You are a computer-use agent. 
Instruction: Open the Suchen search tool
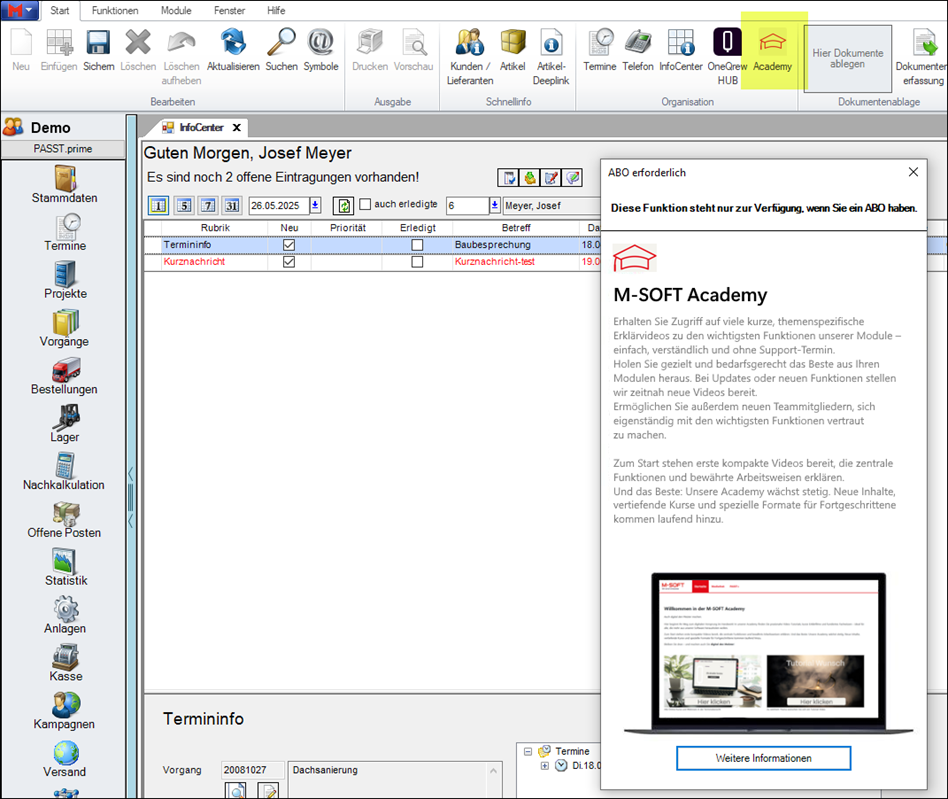282,50
